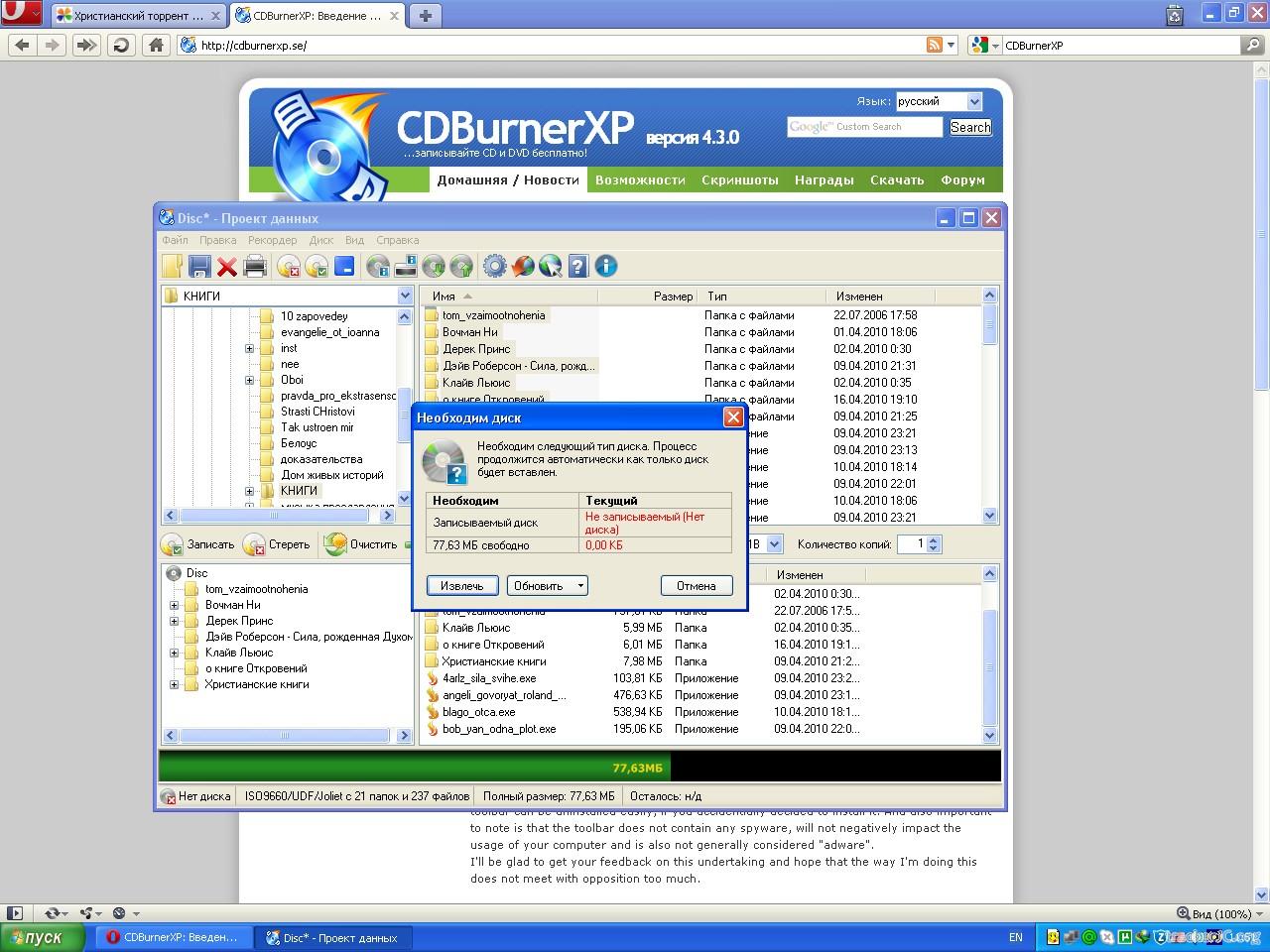Screen dimensions: 1270x952
Task: Increase the Количество копий spinner value
Action: pos(935,539)
